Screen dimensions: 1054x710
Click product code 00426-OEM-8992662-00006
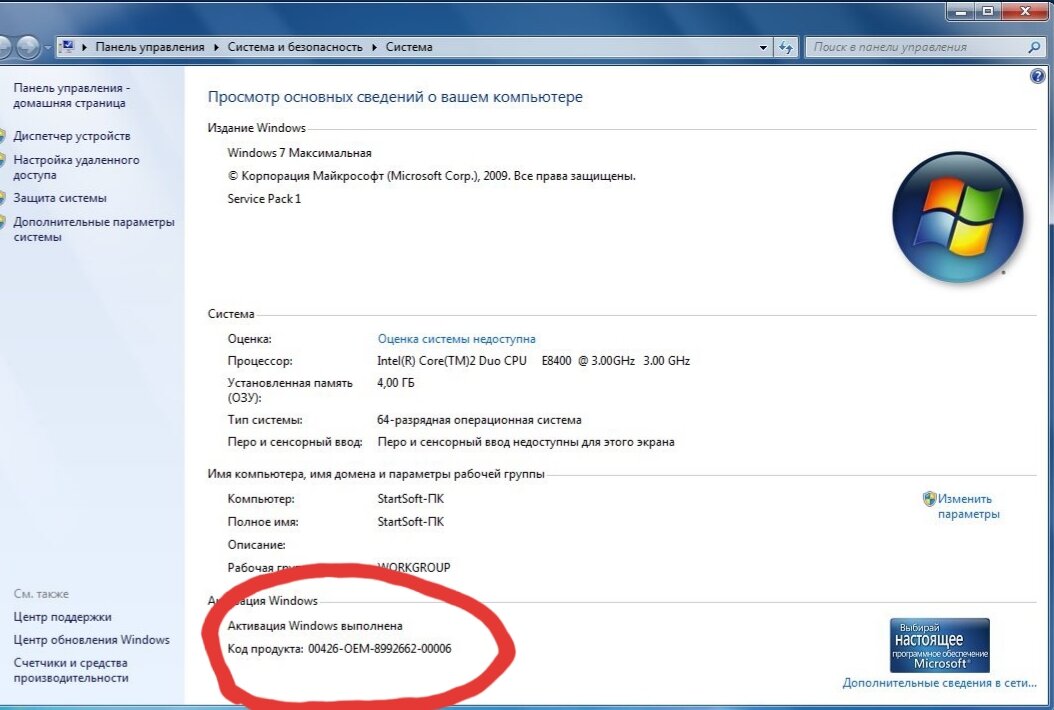pyautogui.click(x=380, y=648)
